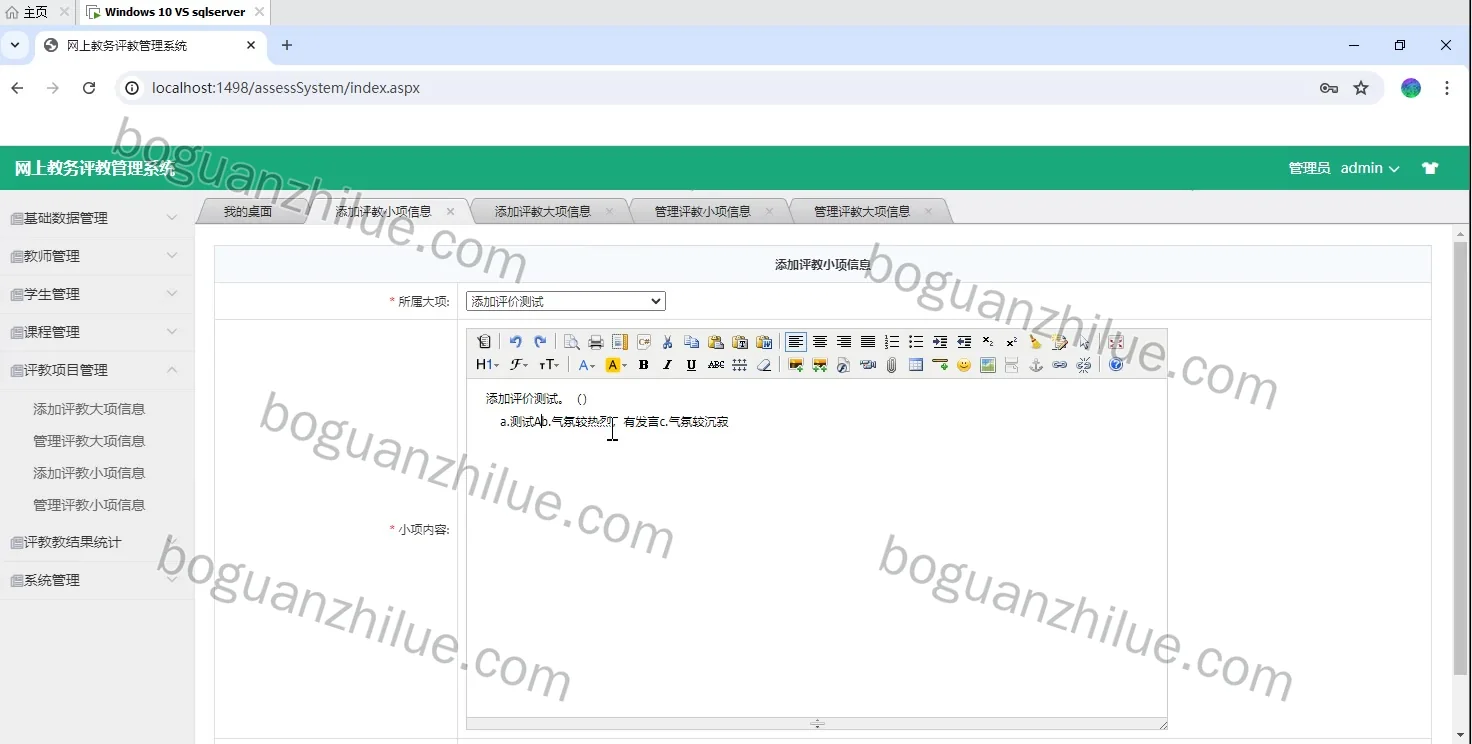1472x744 pixels.
Task: Switch the editor to fullscreen mode
Action: [x=1116, y=342]
